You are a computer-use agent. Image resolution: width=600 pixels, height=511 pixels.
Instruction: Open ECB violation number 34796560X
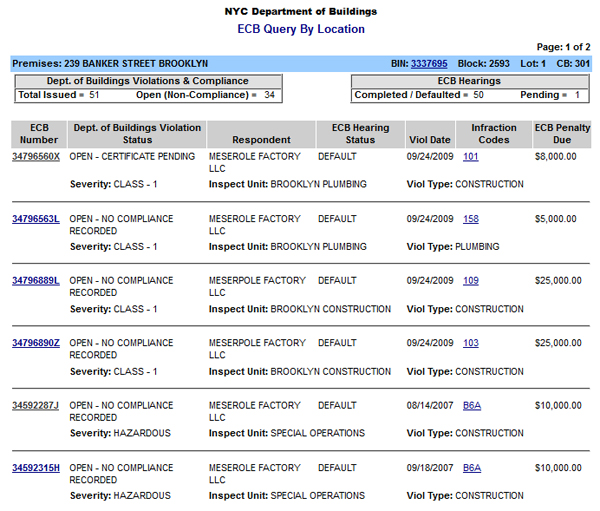[36, 157]
